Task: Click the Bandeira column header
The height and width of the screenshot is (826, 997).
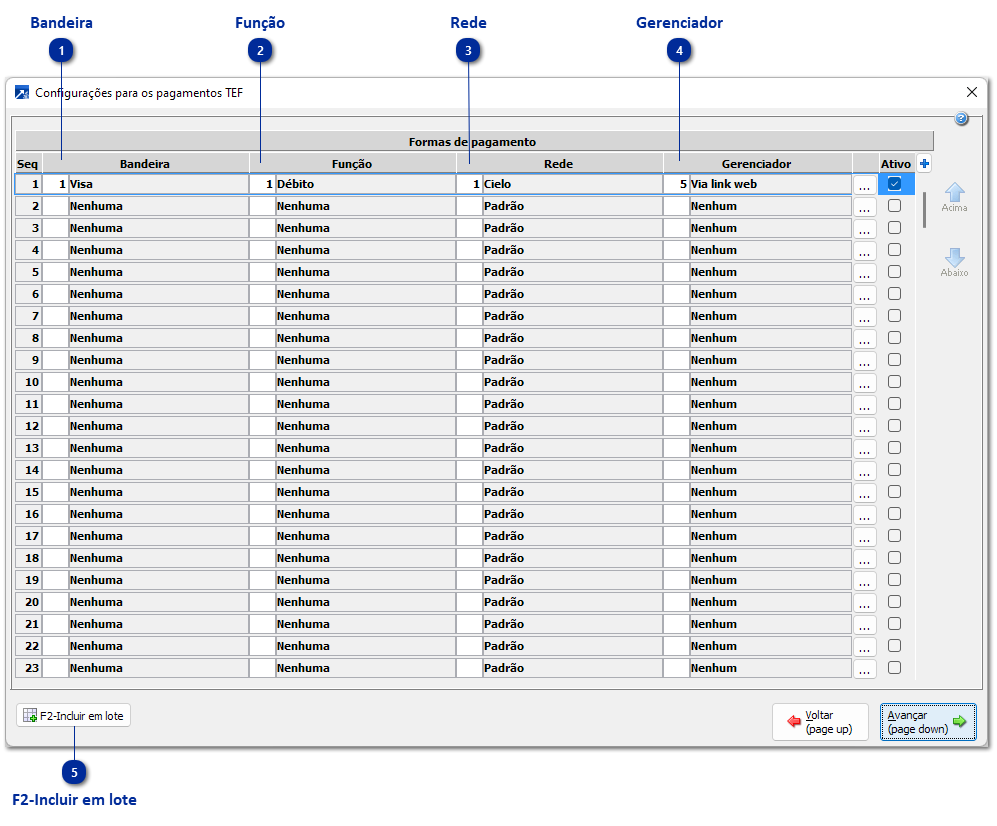Action: coord(145,163)
